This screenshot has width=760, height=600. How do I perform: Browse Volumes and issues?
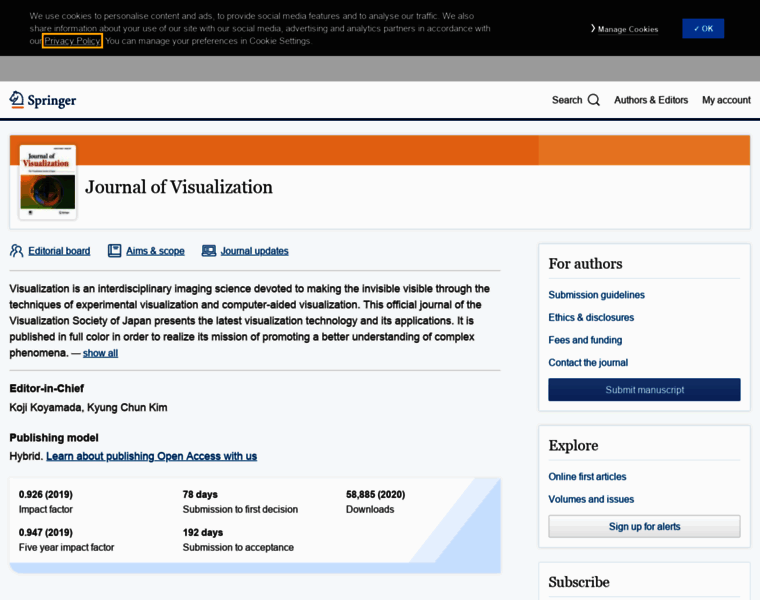pos(591,499)
